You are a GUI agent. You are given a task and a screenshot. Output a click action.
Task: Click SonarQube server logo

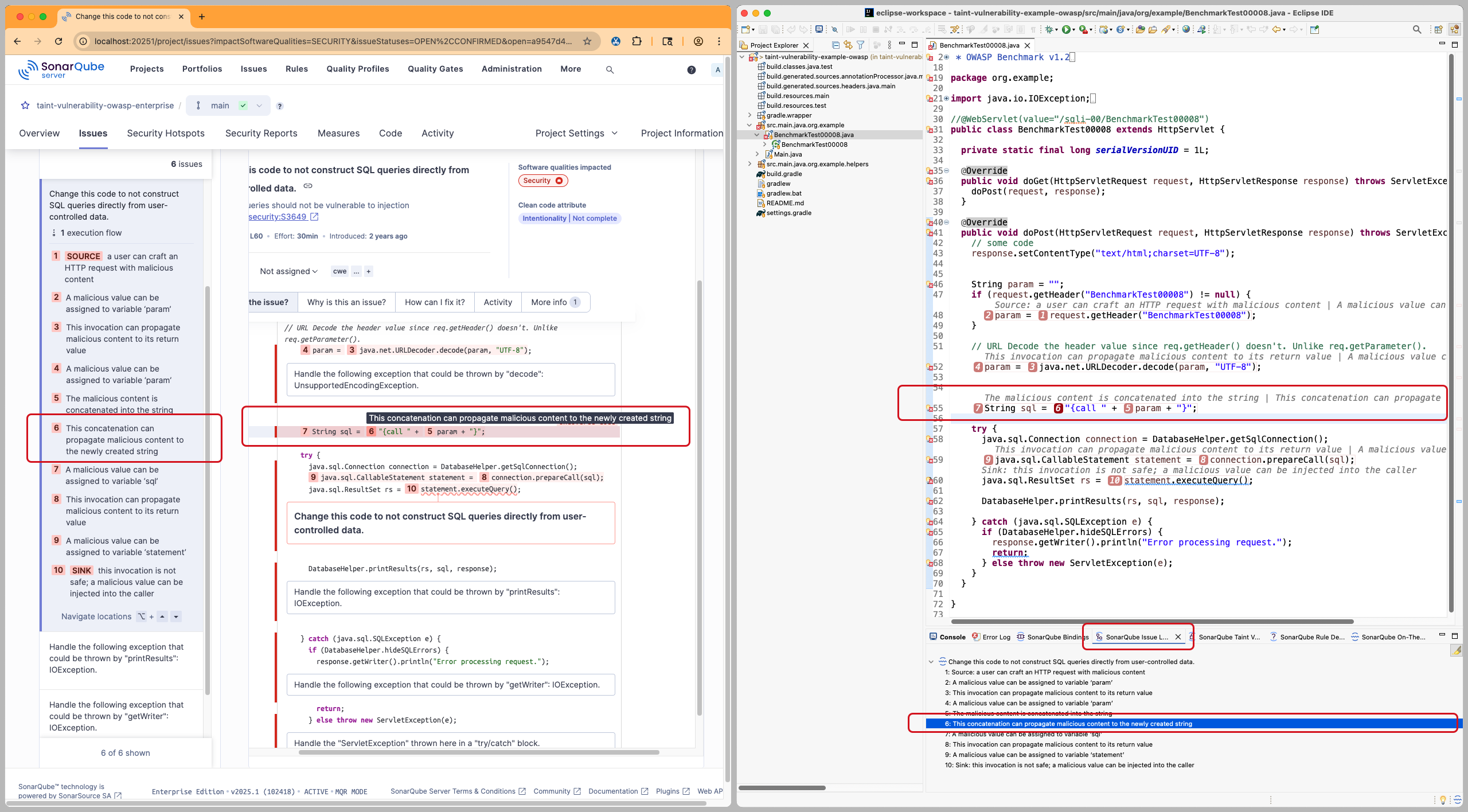[x=61, y=69]
